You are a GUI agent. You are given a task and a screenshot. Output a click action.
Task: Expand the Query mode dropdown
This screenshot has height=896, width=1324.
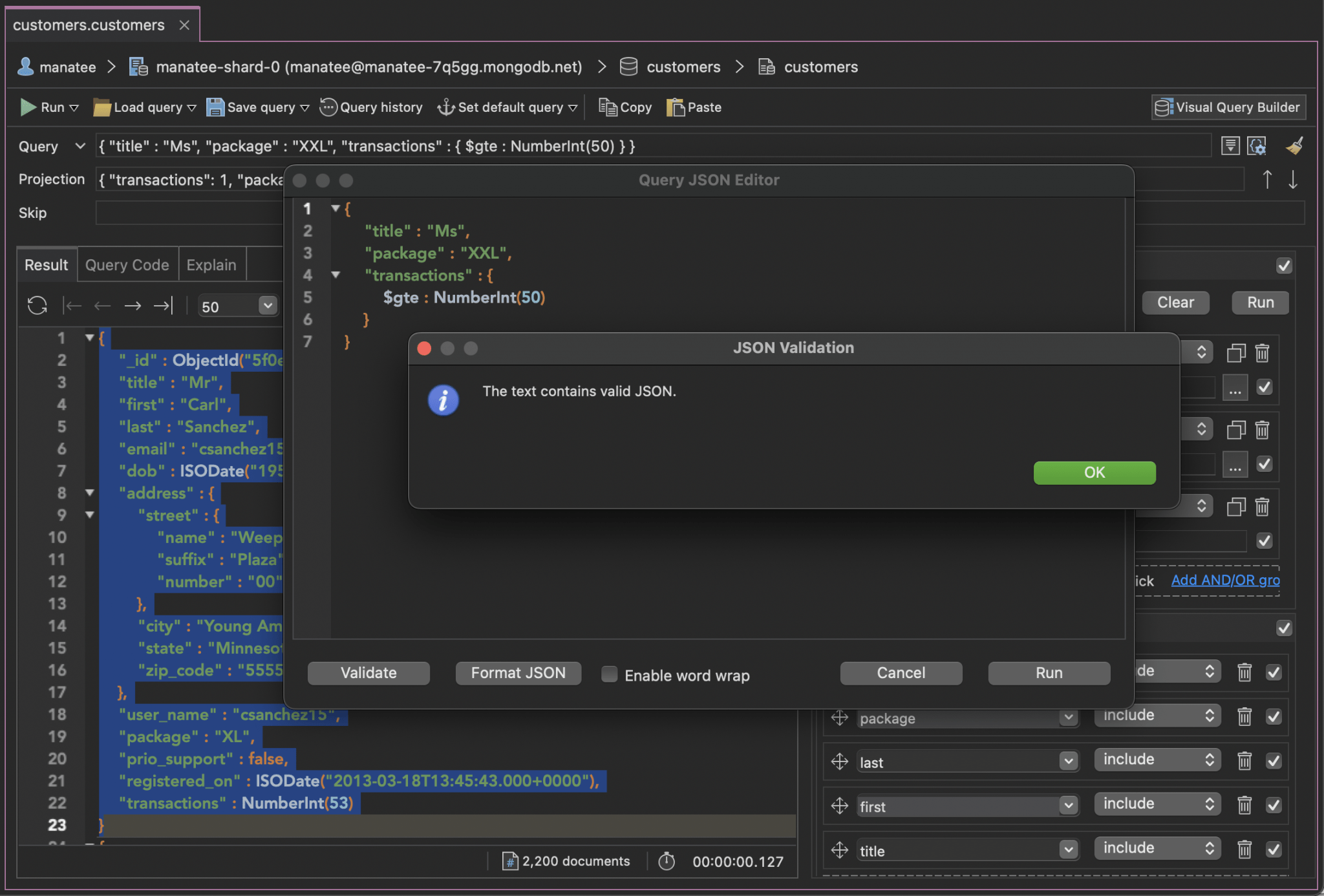click(80, 146)
